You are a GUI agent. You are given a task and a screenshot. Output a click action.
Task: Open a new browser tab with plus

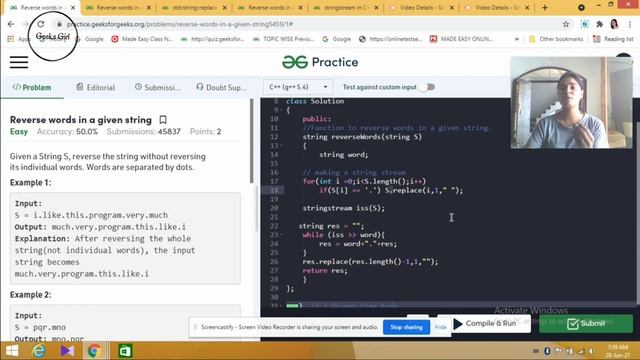click(545, 7)
